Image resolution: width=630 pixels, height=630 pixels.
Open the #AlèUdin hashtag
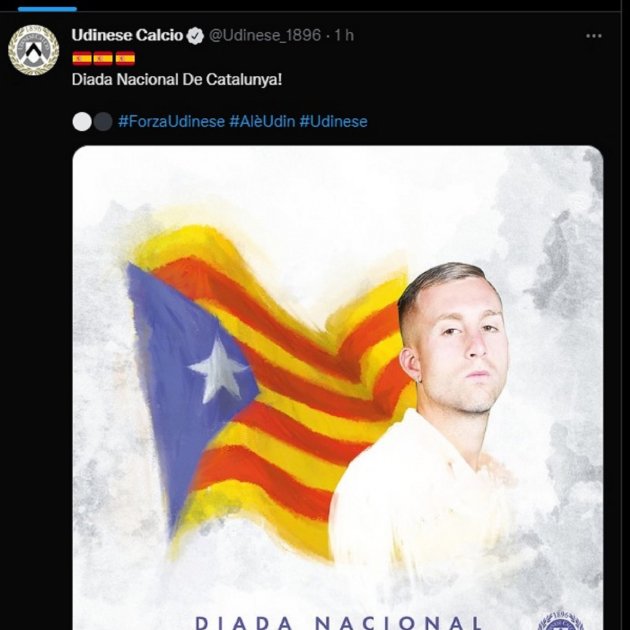coord(262,121)
